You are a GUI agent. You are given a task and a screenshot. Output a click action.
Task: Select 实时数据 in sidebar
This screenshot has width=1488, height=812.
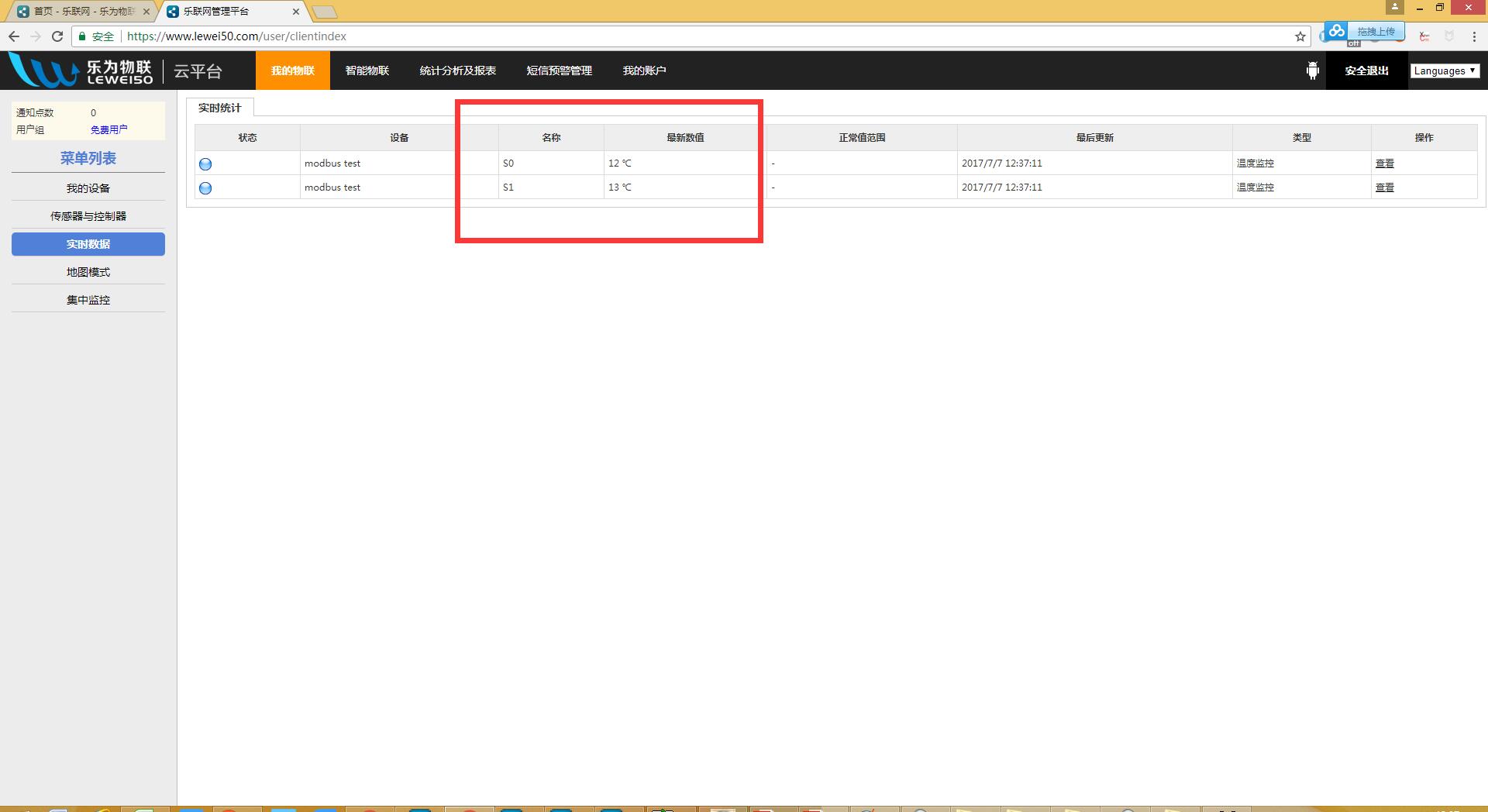(88, 244)
